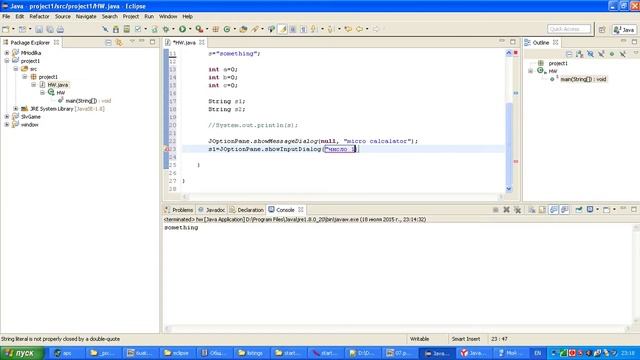Click the Save toolbar icon
Image resolution: width=640 pixels, height=360 pixels.
coord(39,29)
